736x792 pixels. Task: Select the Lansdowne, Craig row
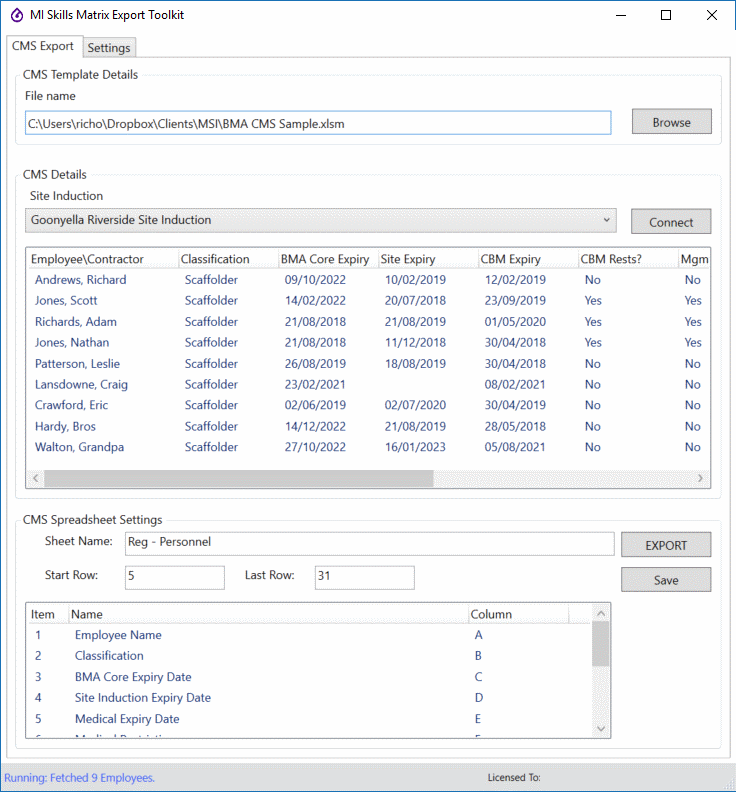click(368, 384)
